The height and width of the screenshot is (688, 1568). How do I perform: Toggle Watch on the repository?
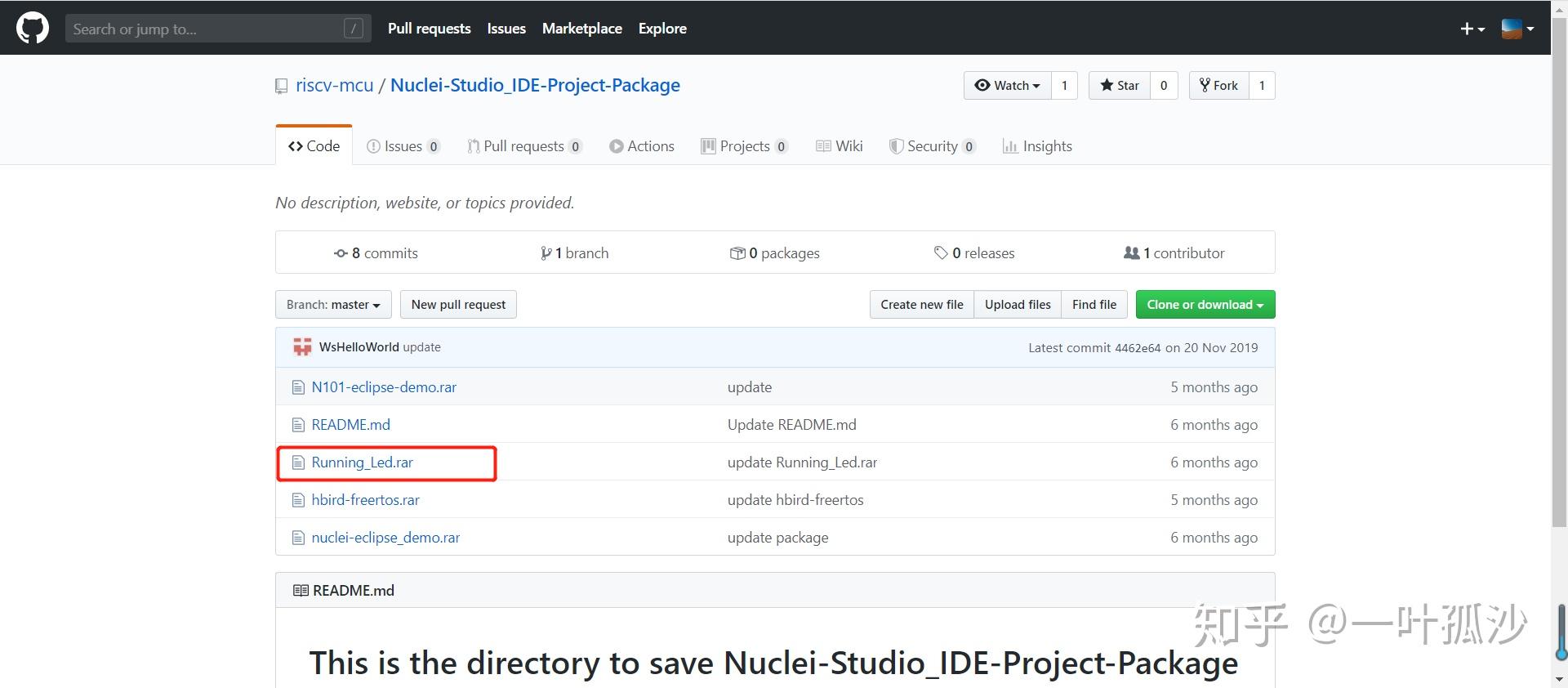(1007, 86)
